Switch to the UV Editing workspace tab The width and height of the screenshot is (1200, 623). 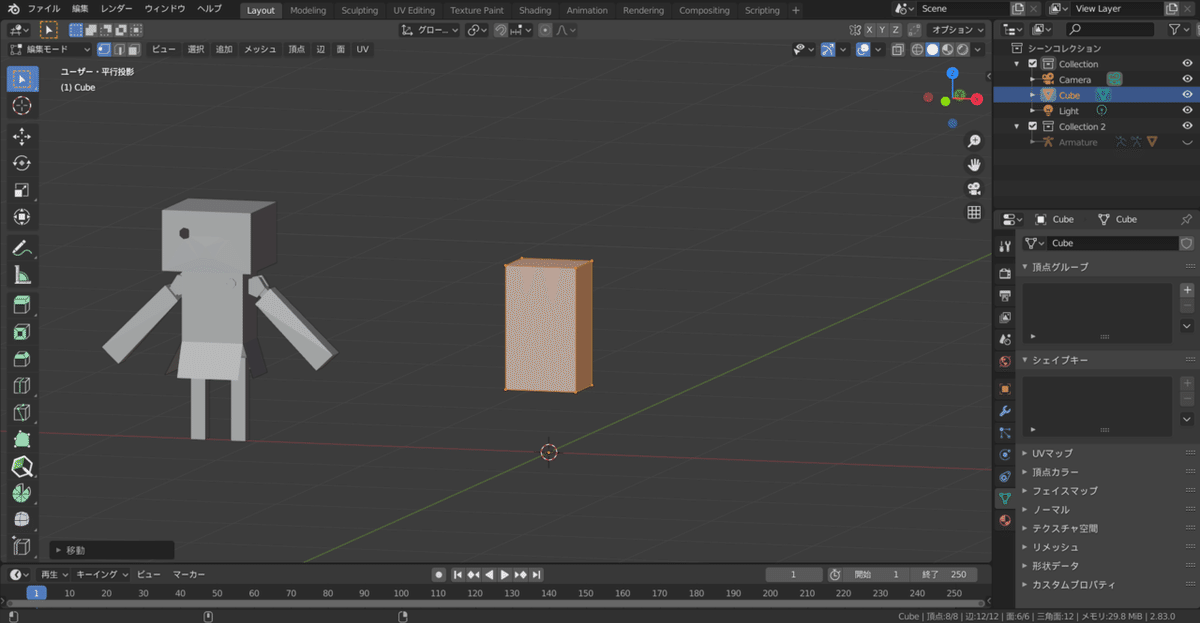point(414,10)
